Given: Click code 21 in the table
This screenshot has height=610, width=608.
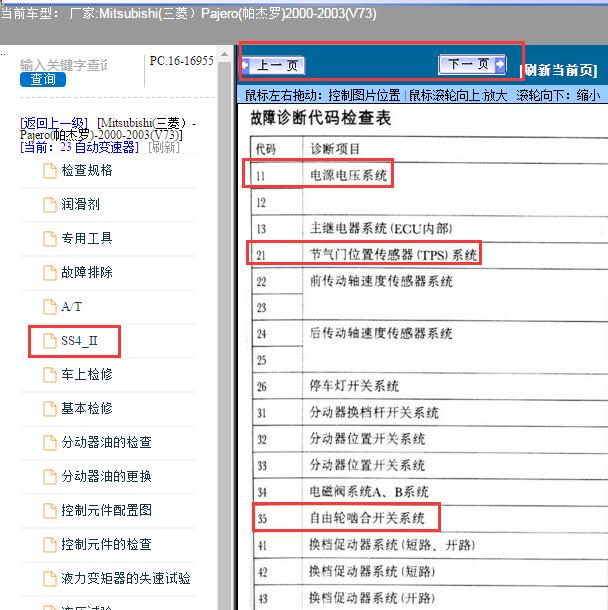Looking at the screenshot, I should 261,256.
